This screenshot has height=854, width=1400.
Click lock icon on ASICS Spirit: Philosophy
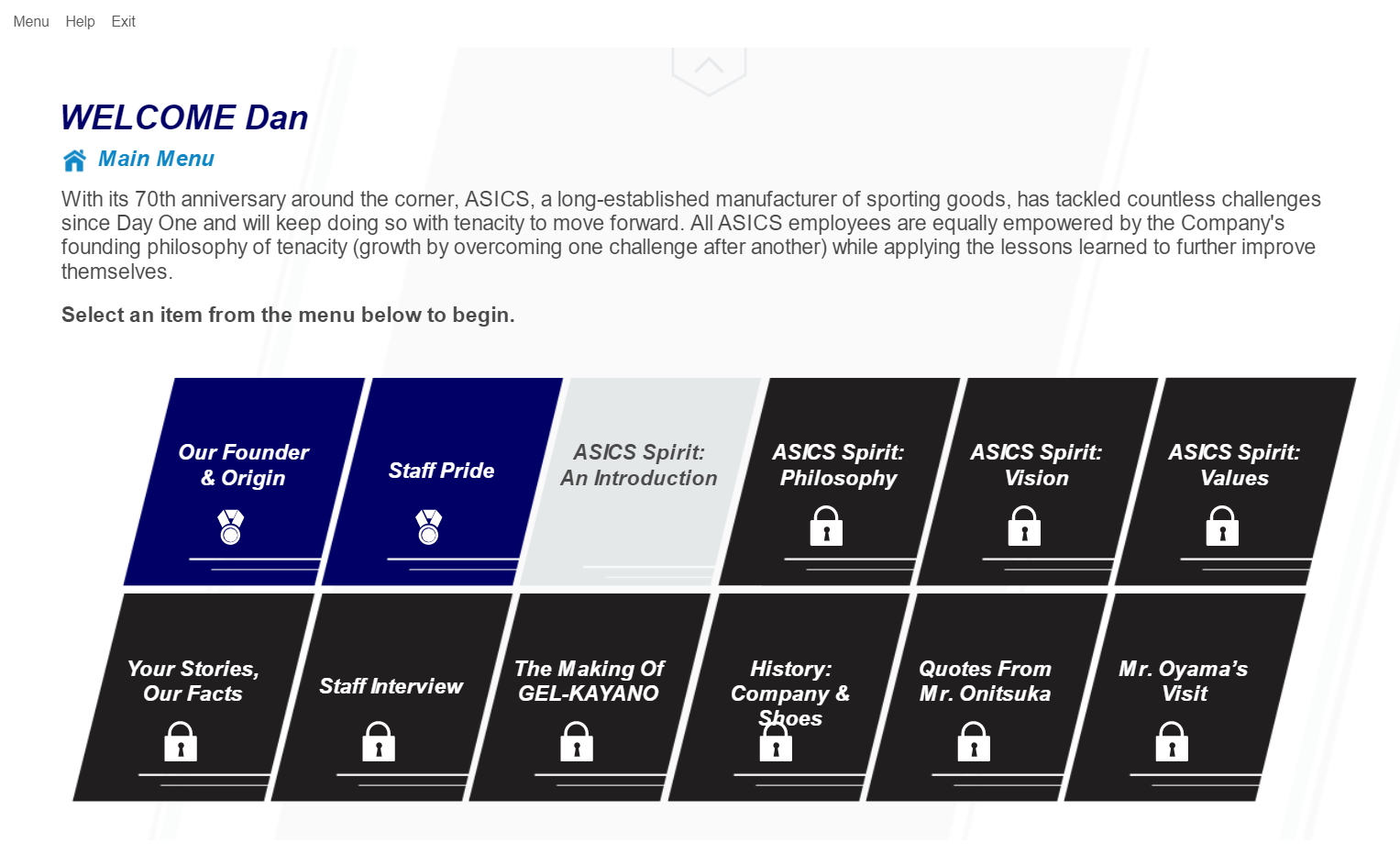pos(826,527)
